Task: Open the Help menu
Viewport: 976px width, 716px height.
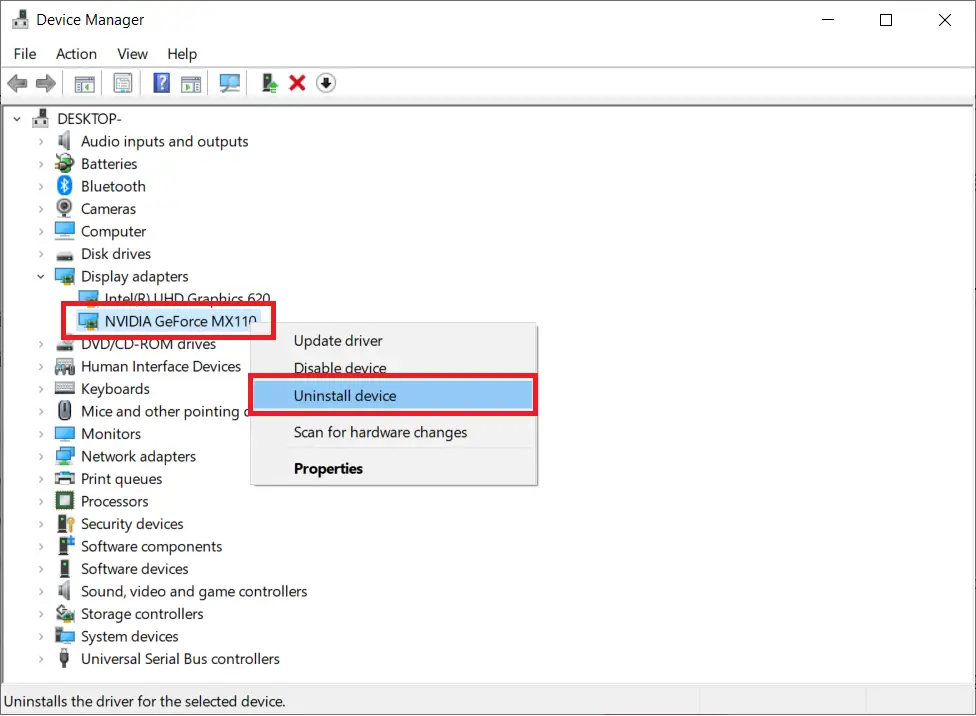Action: 182,54
